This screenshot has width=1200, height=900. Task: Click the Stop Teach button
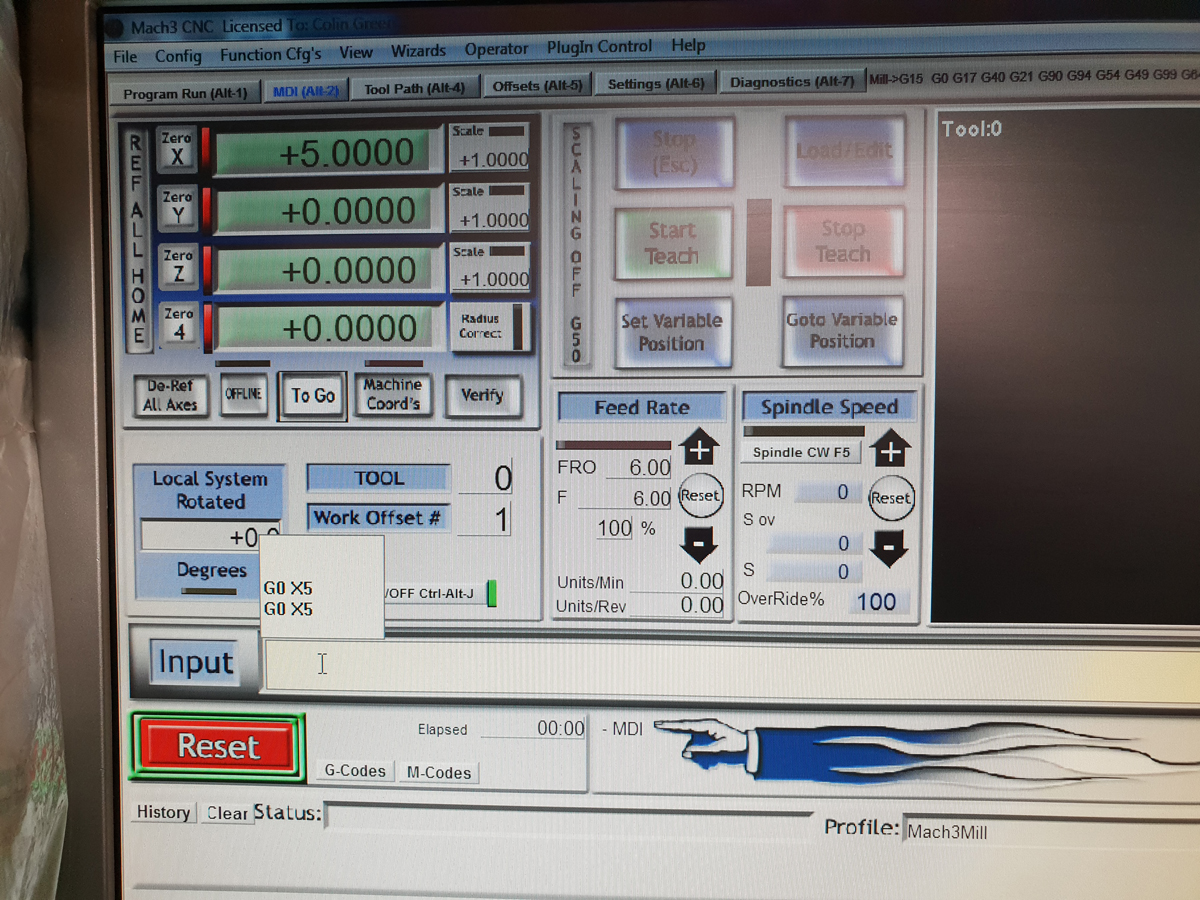843,241
